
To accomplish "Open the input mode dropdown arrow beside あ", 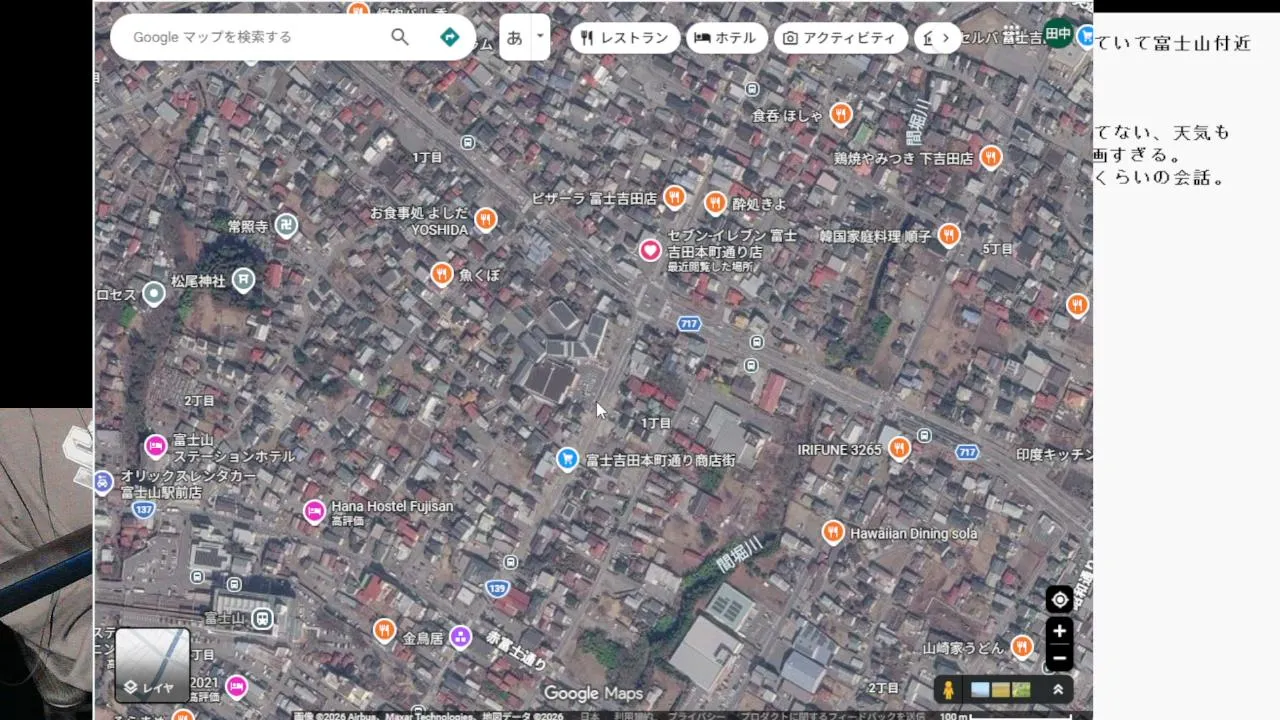I will (540, 37).
